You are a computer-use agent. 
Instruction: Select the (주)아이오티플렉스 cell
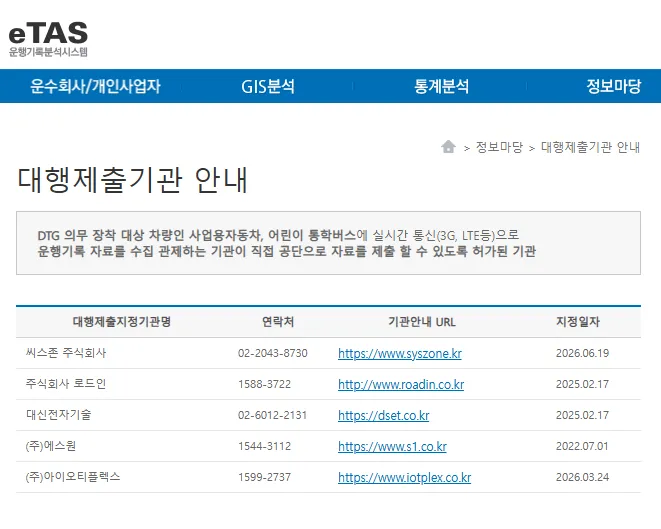(x=73, y=477)
